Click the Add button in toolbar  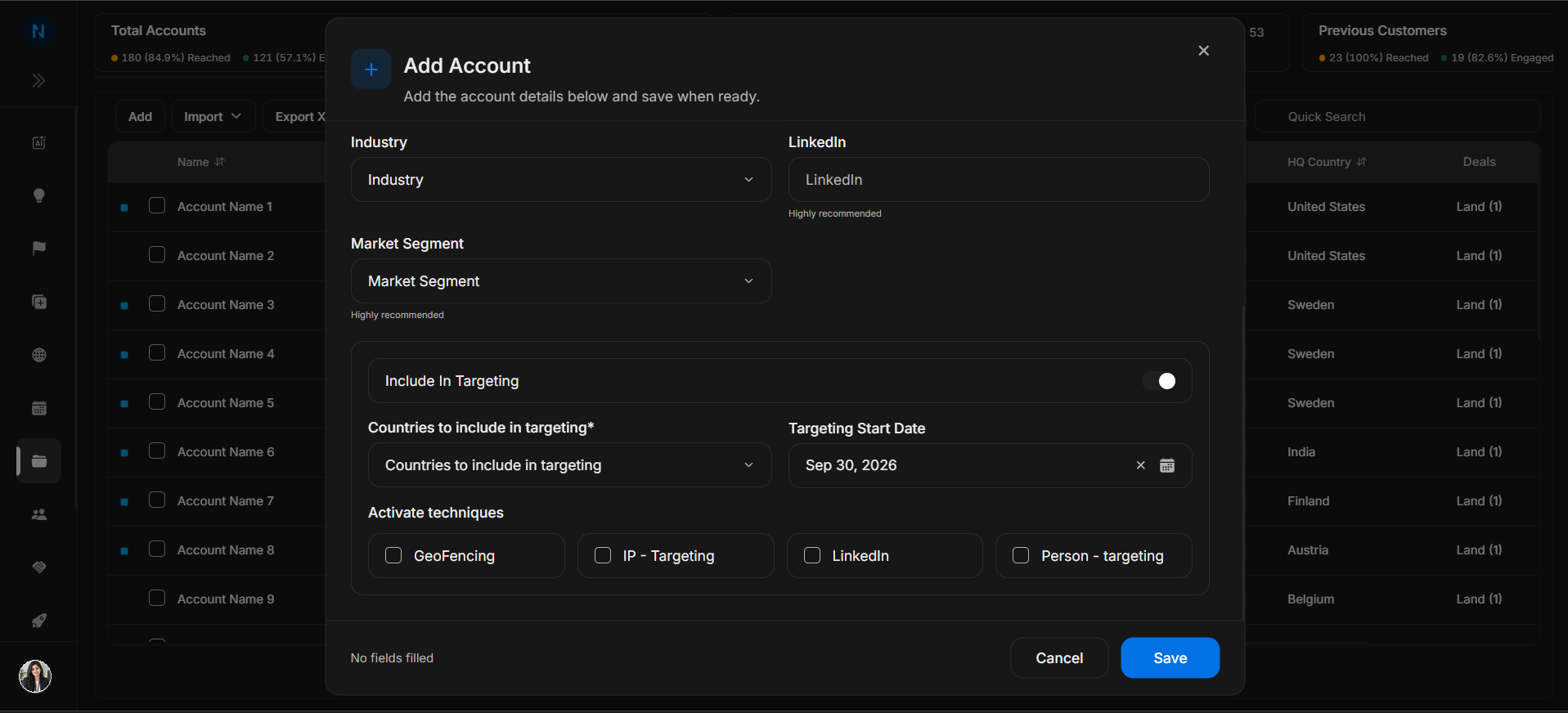point(140,117)
